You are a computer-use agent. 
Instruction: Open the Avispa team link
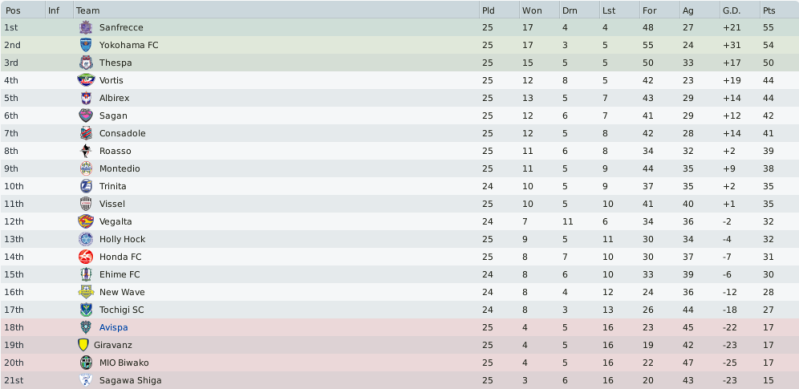pyautogui.click(x=113, y=327)
